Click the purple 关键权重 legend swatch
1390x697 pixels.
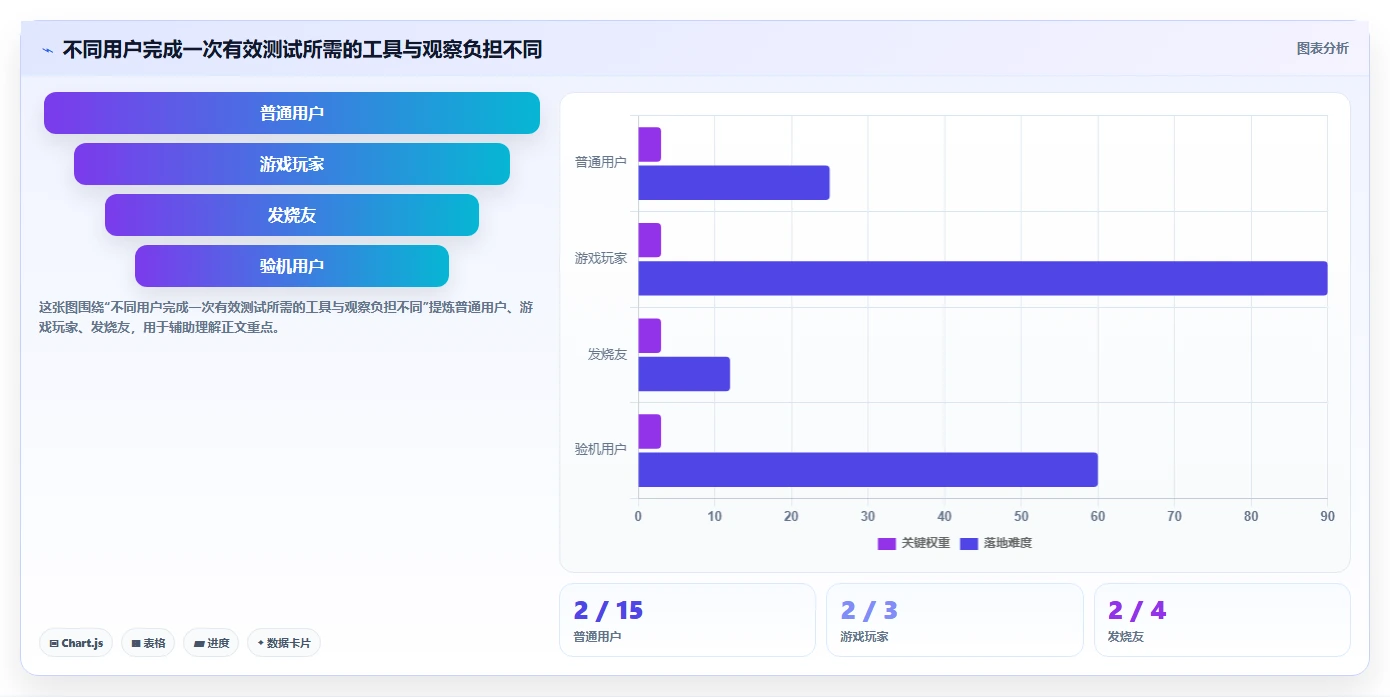point(887,543)
